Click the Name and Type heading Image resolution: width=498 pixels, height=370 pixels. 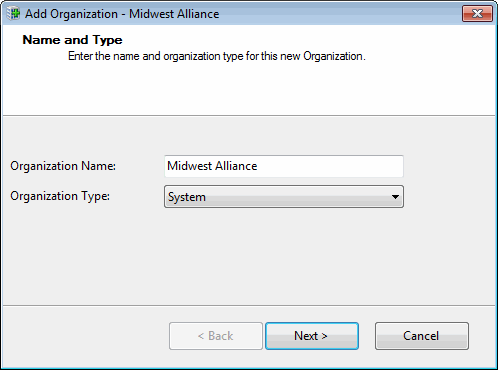72,40
